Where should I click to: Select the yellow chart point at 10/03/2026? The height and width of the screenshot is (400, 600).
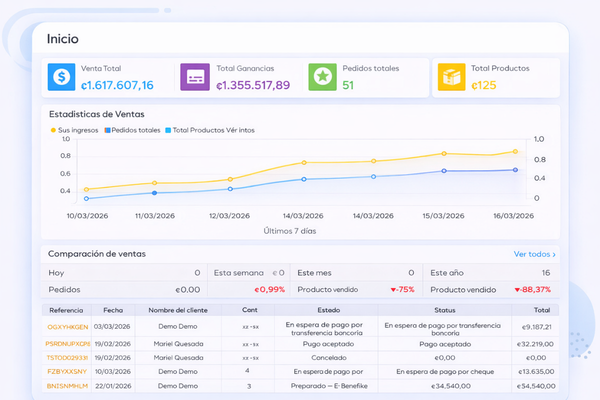(x=86, y=189)
